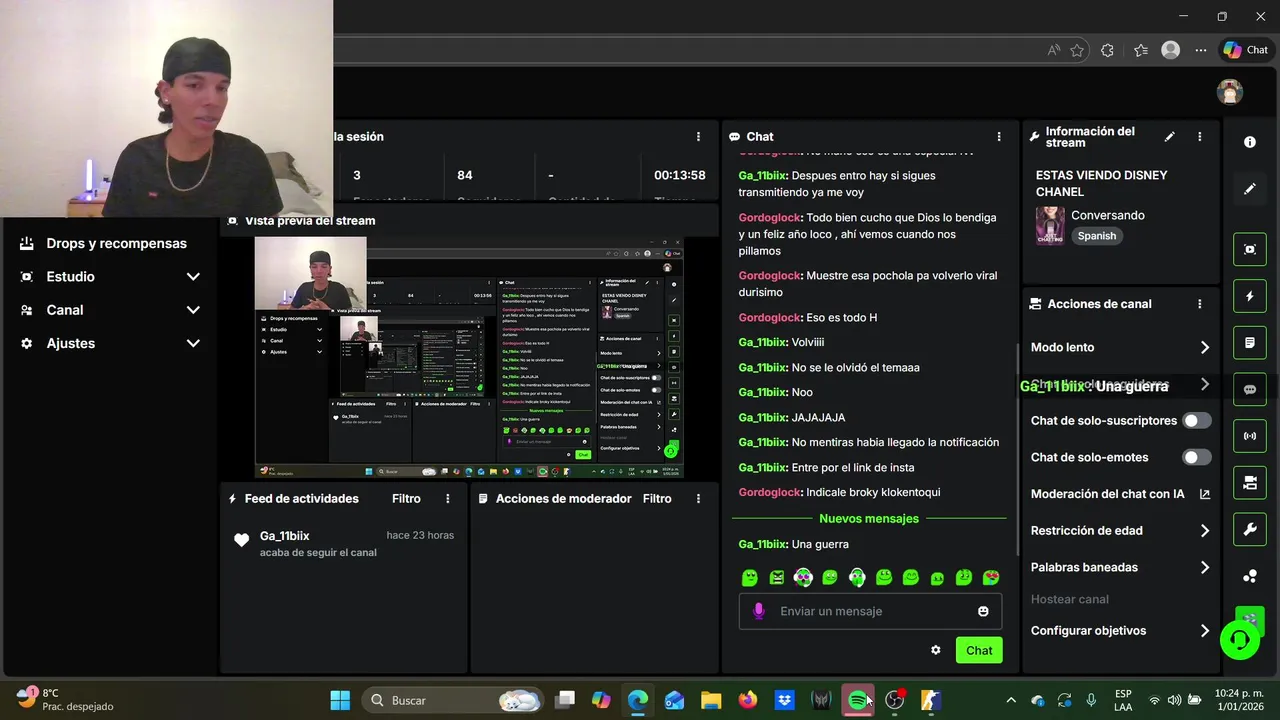Viewport: 1280px width, 720px height.
Task: Open browser extensions puzzle icon
Action: 1107,50
